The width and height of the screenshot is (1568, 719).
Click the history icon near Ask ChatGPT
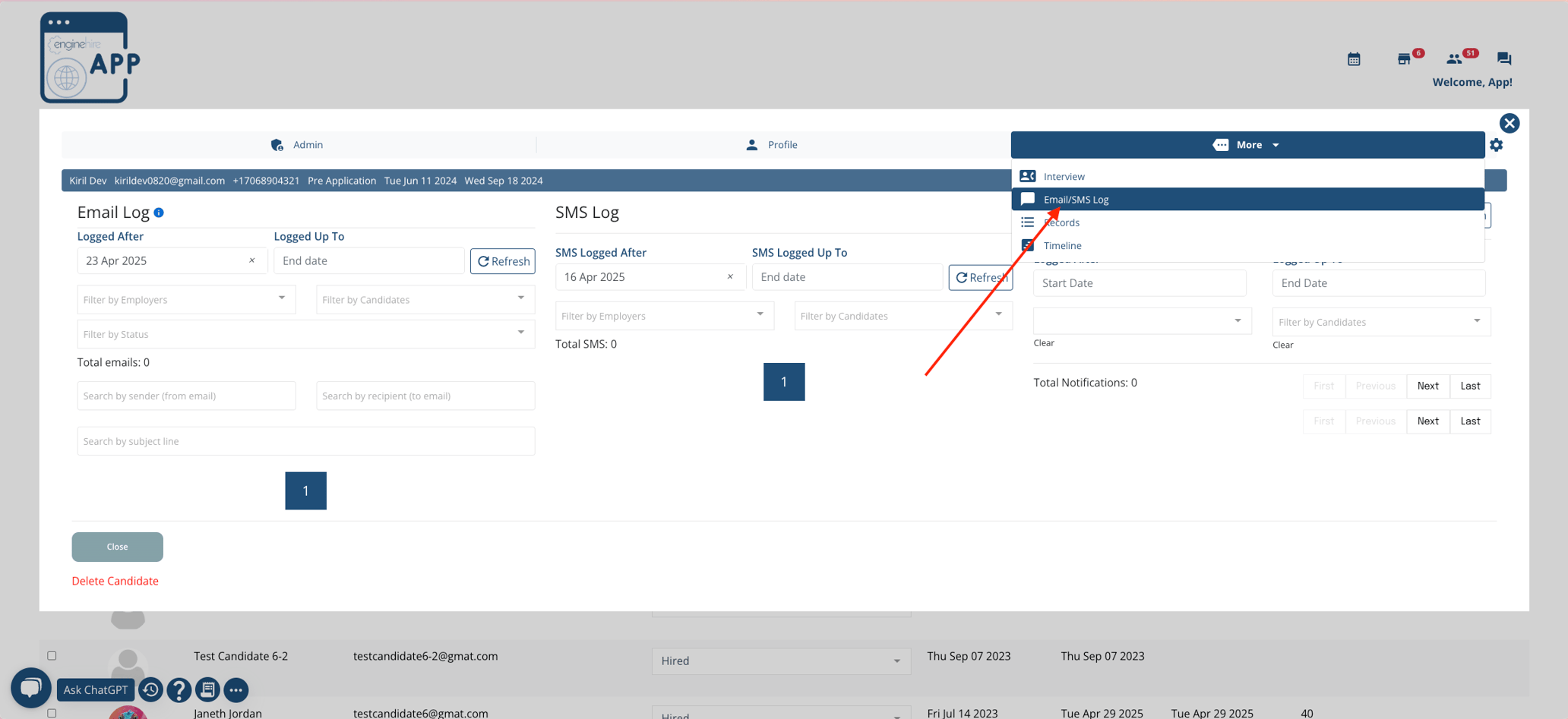pyautogui.click(x=150, y=689)
